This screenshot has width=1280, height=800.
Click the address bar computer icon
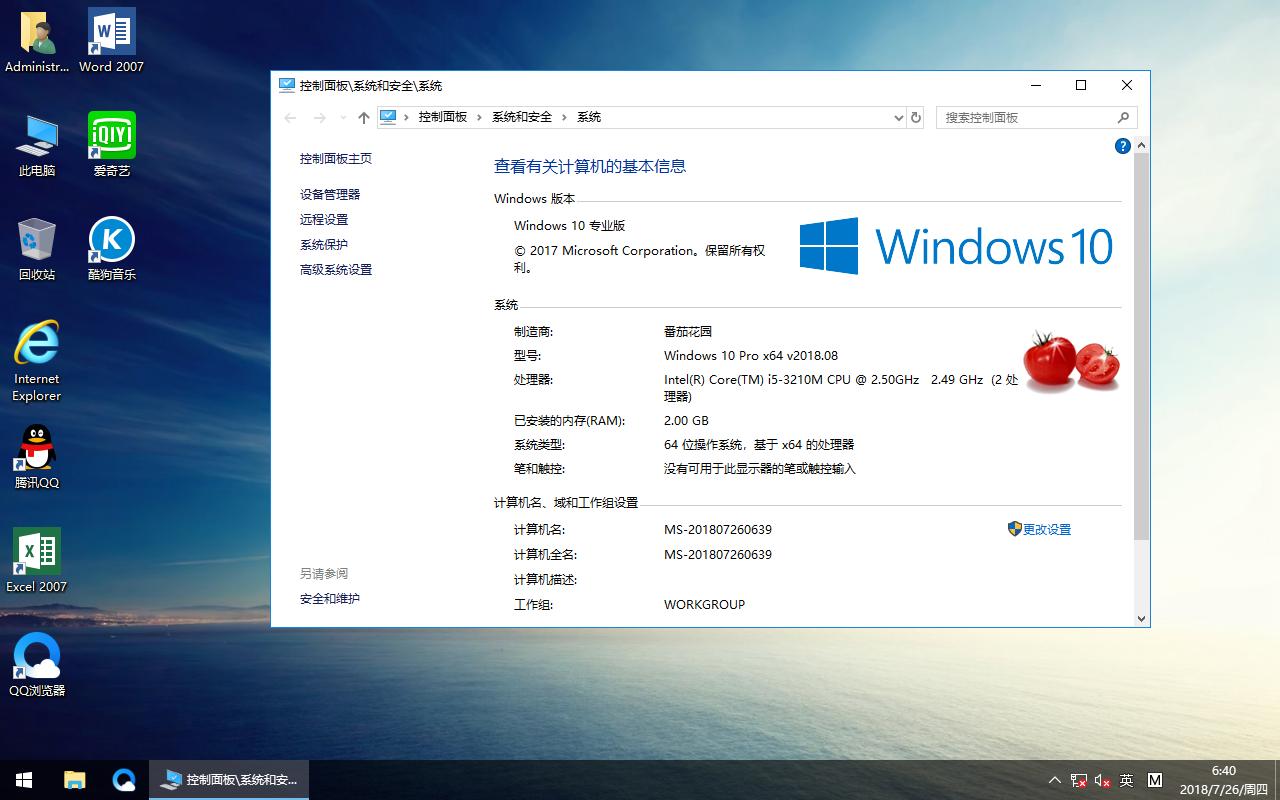click(388, 117)
